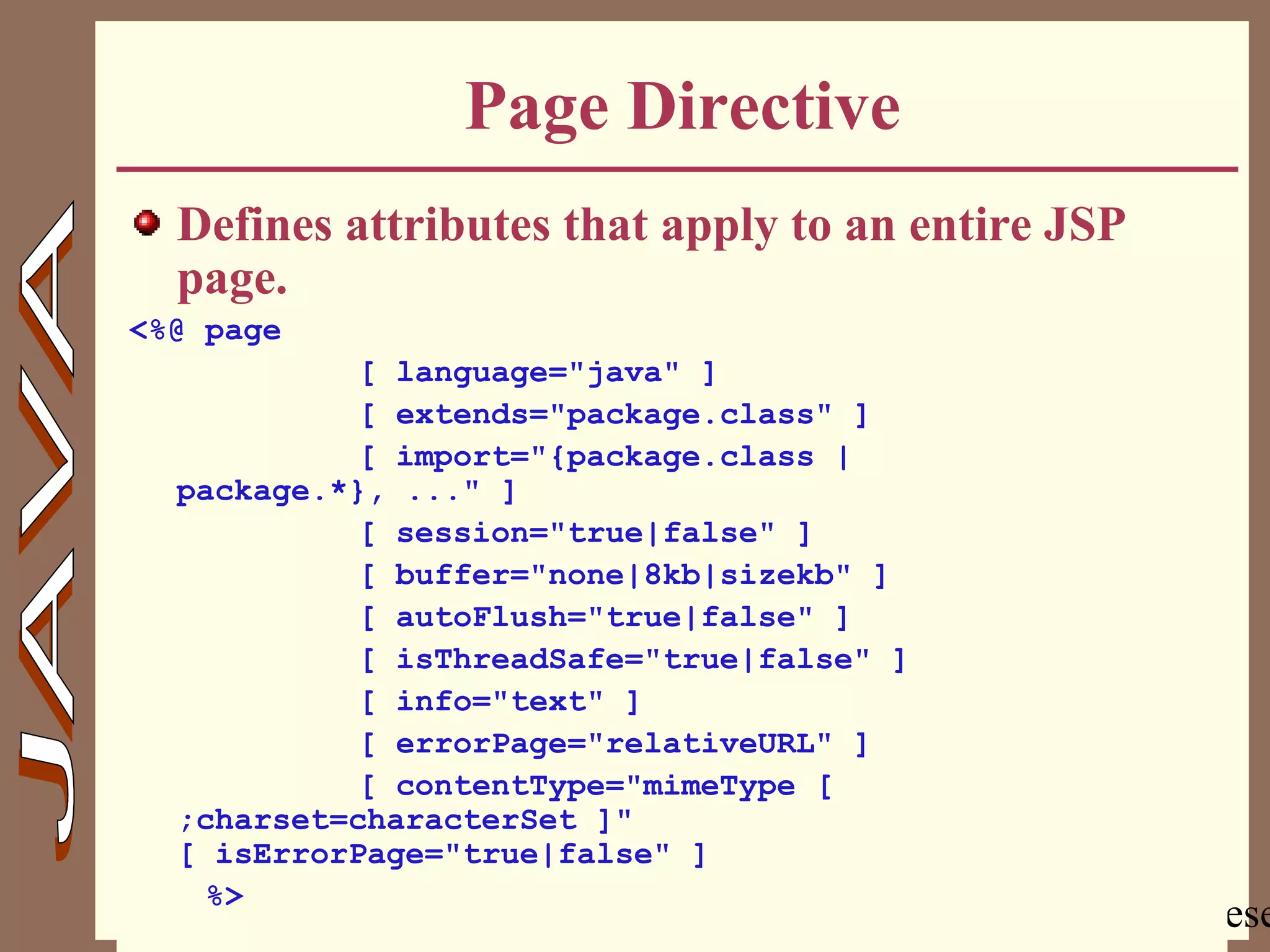Select the text 'Defines attributes that apply to an entire JSP'
This screenshot has height=952, width=1270.
(651, 226)
